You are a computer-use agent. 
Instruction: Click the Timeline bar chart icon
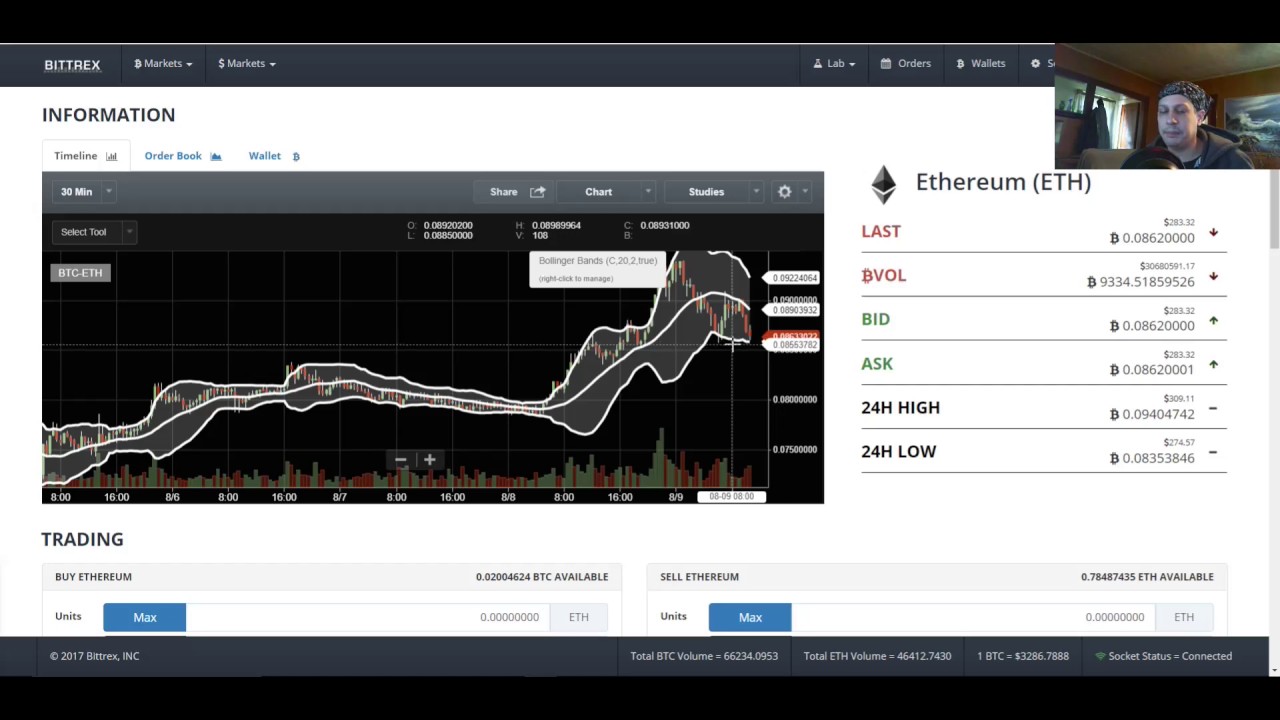112,157
